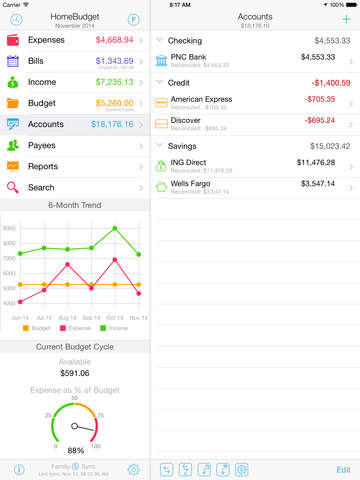Open the info icon in bottom bar
This screenshot has height=480, width=360.
click(x=19, y=470)
